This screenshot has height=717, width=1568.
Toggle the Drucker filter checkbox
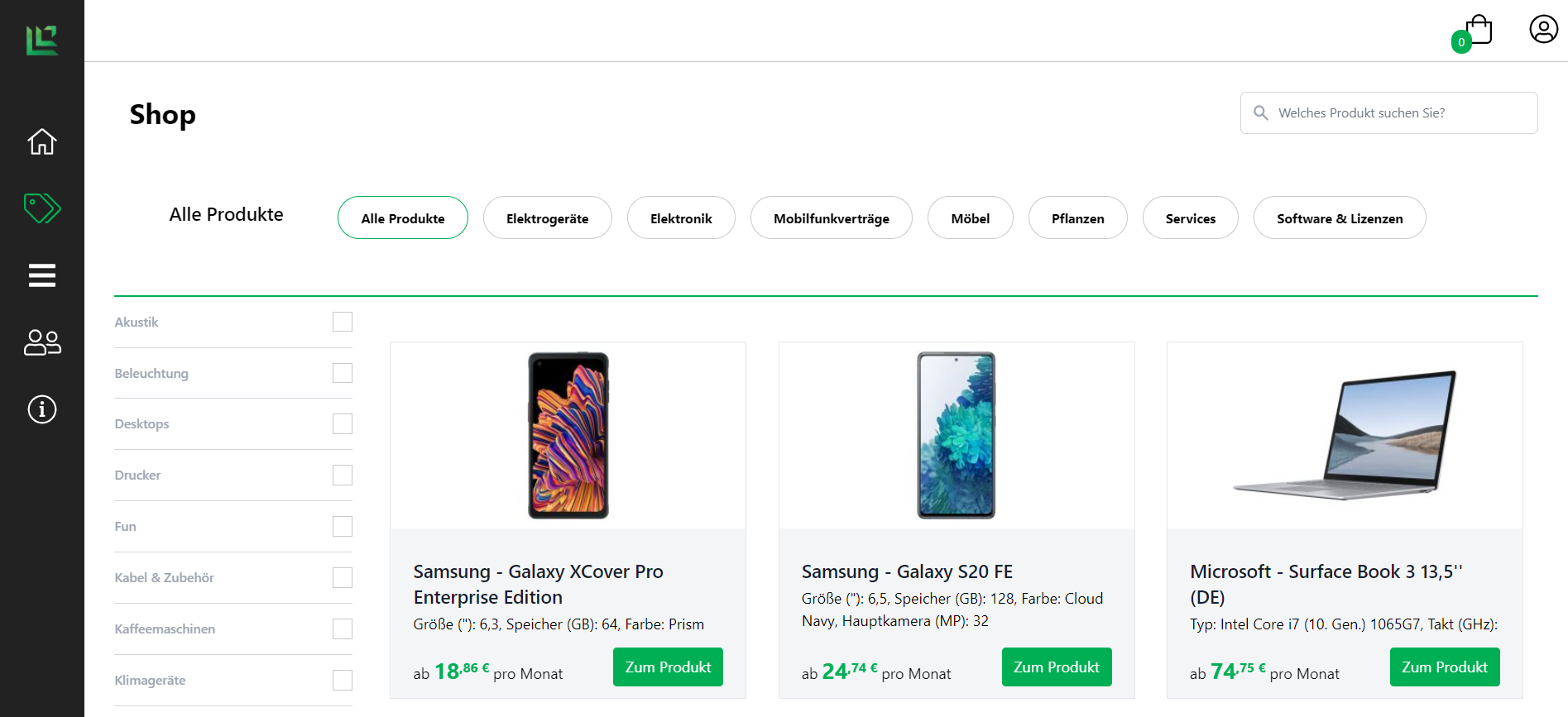tap(343, 476)
